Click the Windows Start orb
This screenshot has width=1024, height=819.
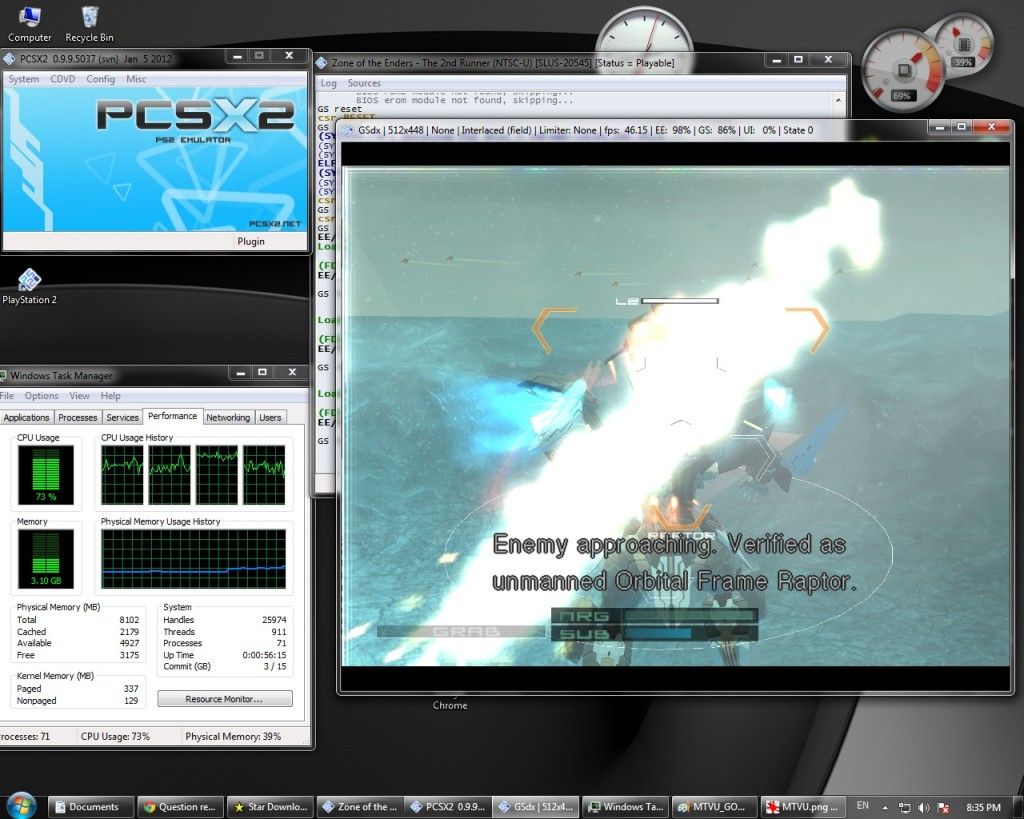[21, 805]
